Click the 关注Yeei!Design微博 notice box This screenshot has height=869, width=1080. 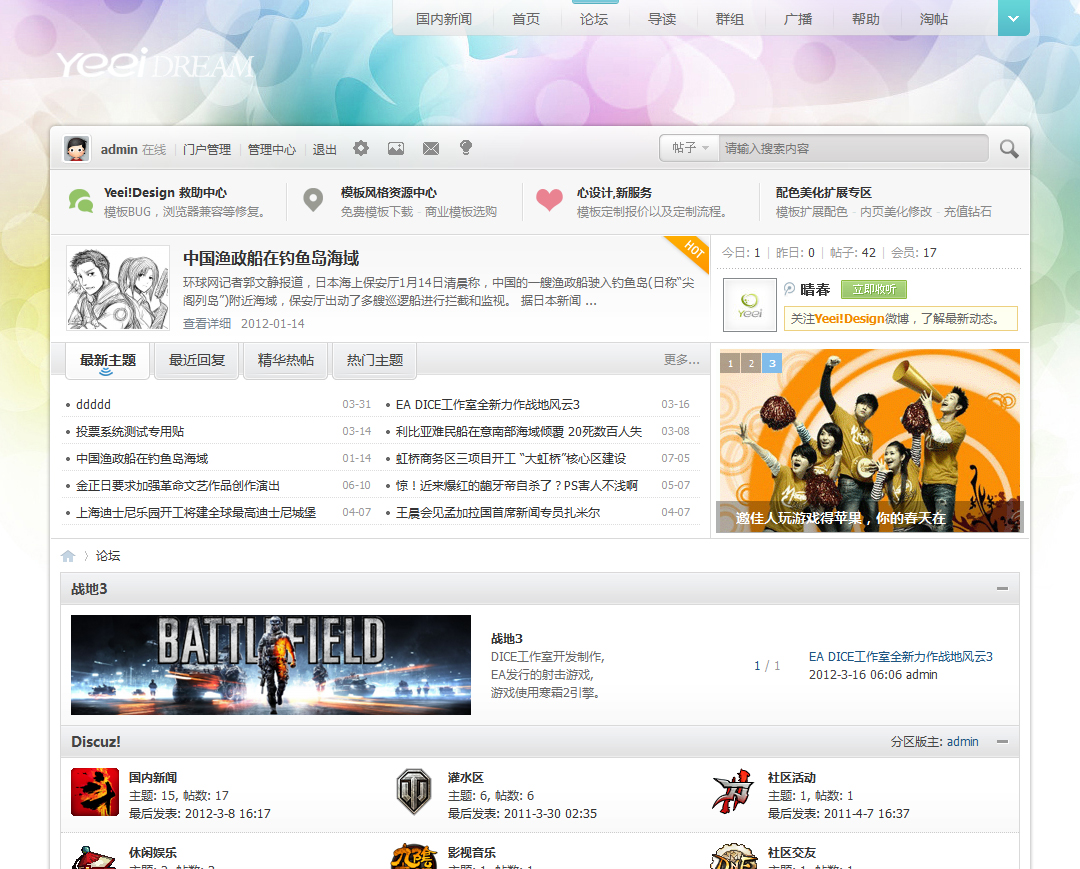pyautogui.click(x=900, y=319)
